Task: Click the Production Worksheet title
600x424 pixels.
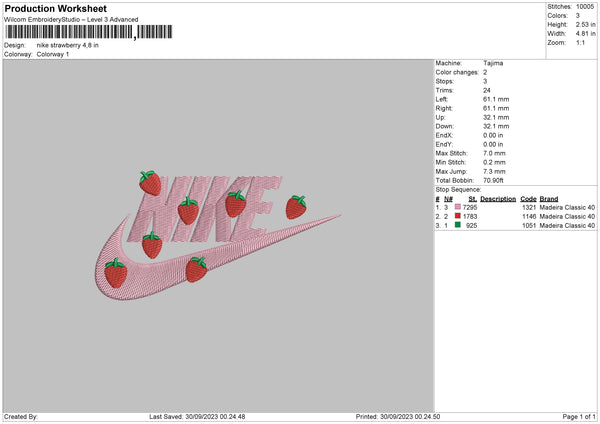Action: point(55,8)
